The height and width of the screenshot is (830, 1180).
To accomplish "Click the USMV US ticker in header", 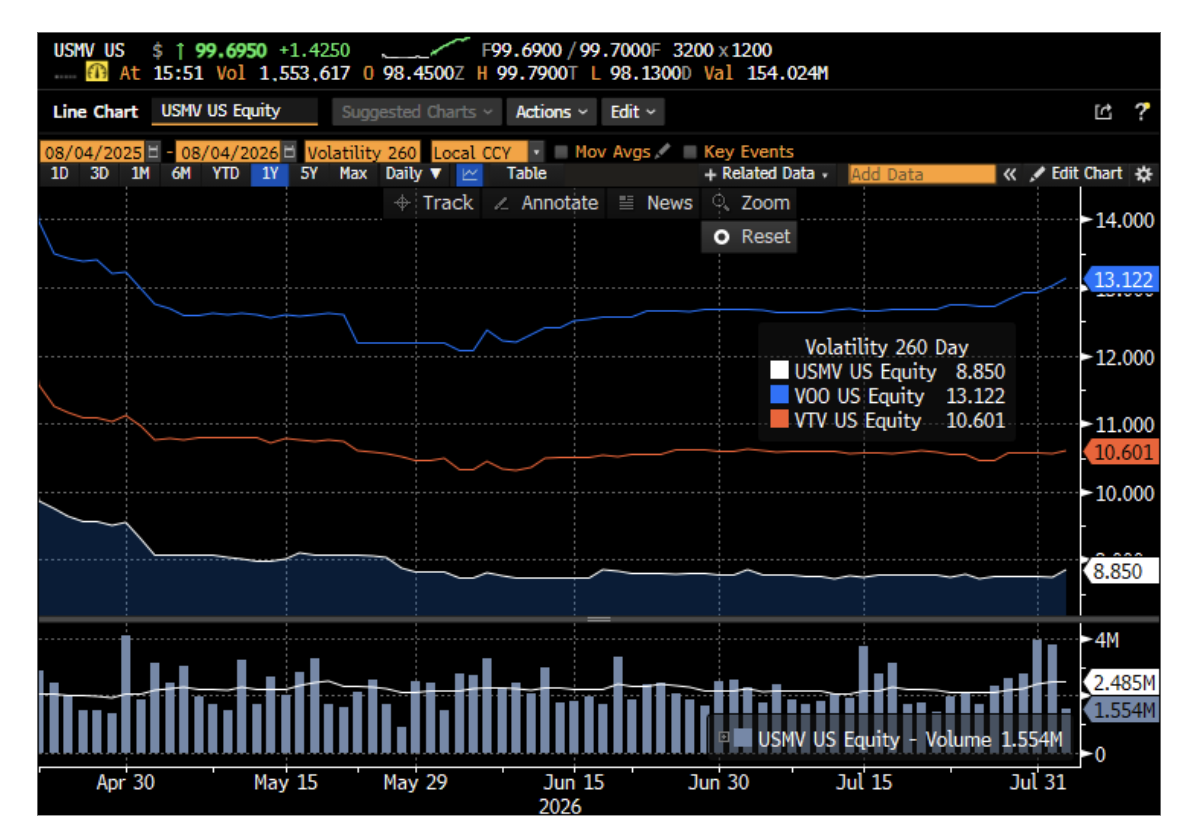I will [x=89, y=50].
